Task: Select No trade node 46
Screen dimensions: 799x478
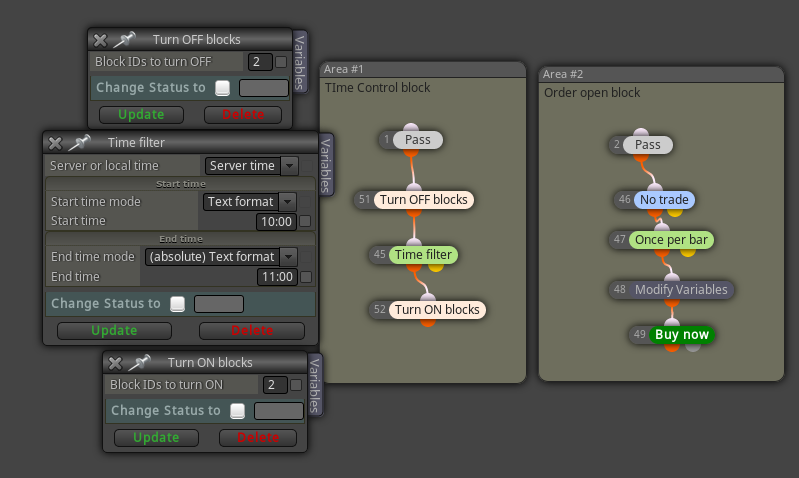Action: pos(664,200)
